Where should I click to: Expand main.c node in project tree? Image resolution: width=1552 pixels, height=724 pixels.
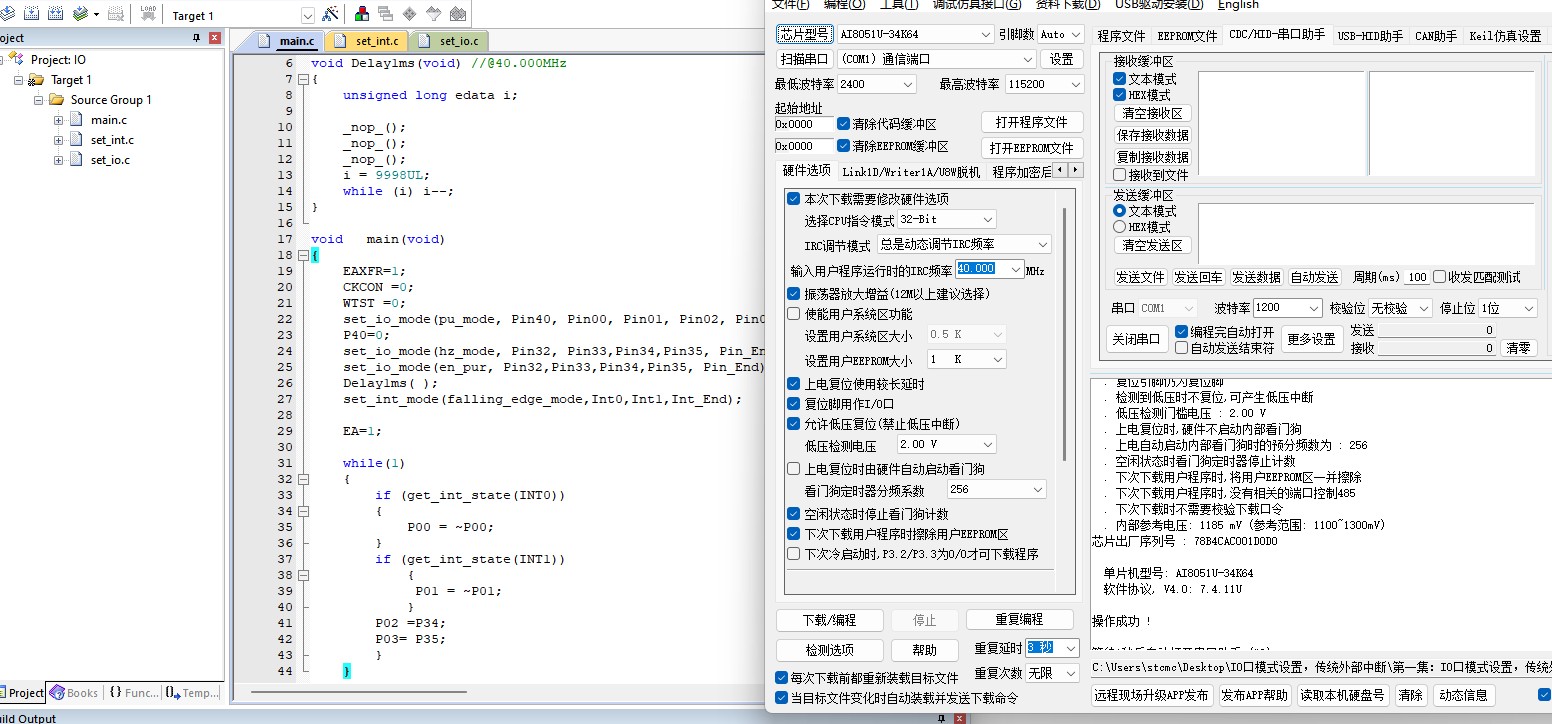[x=58, y=120]
